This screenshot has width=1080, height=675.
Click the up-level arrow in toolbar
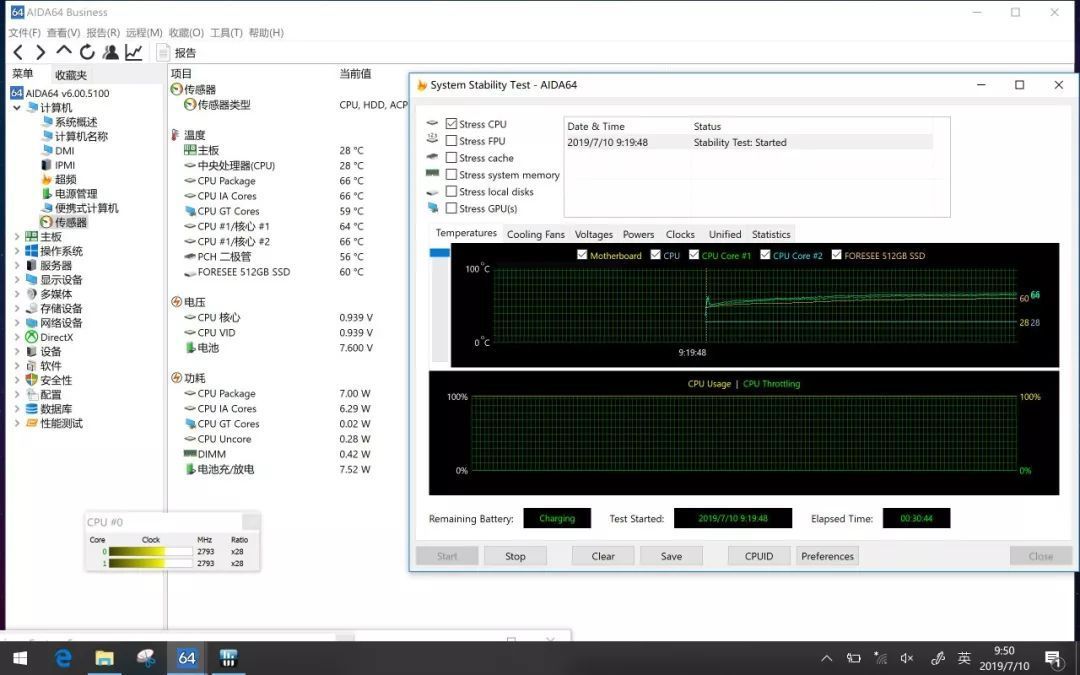(64, 51)
